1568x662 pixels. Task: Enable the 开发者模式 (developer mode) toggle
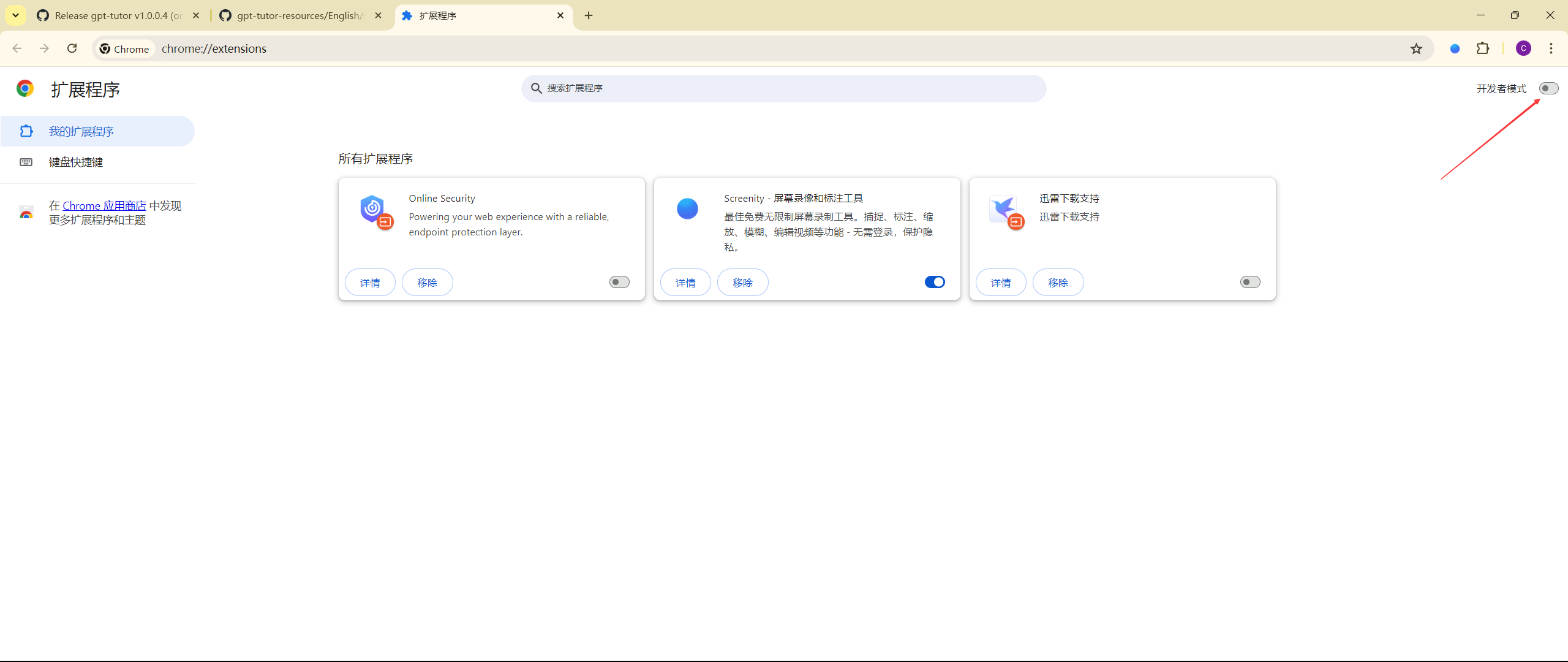[x=1548, y=88]
